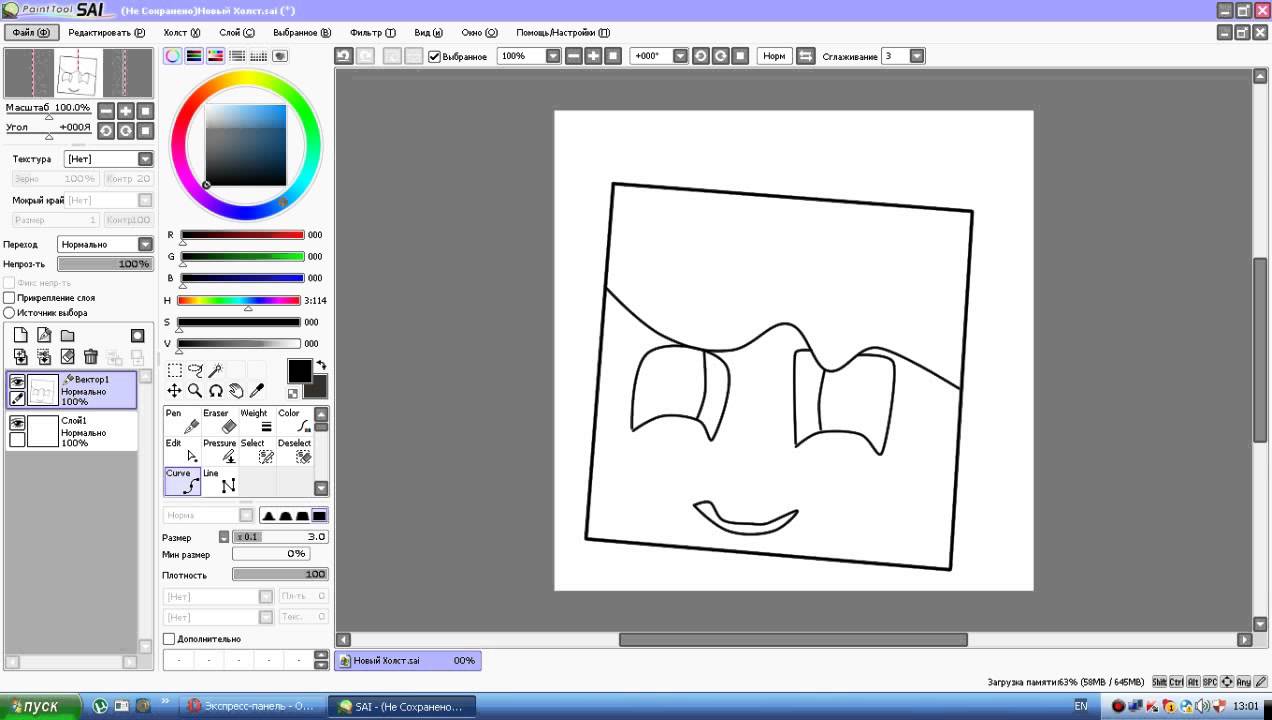
Task: Select the magic wand tool
Action: click(215, 370)
